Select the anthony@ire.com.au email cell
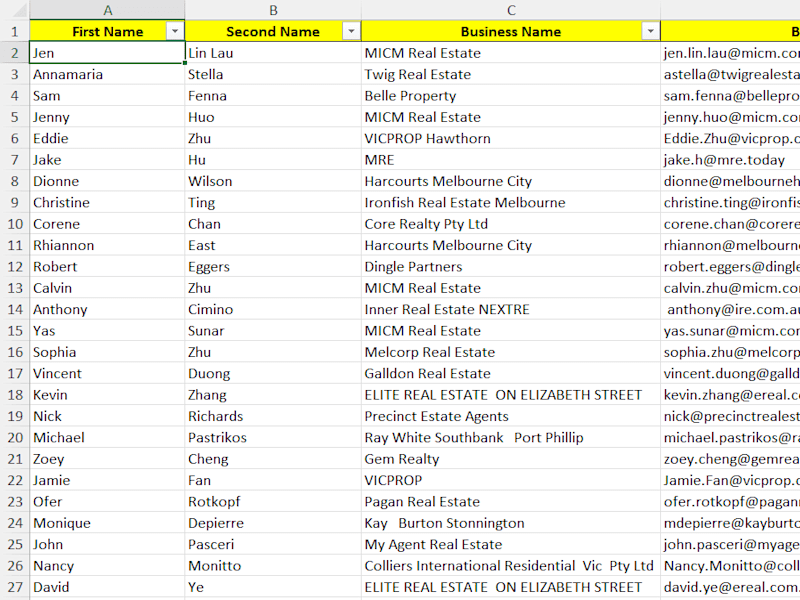 click(730, 309)
